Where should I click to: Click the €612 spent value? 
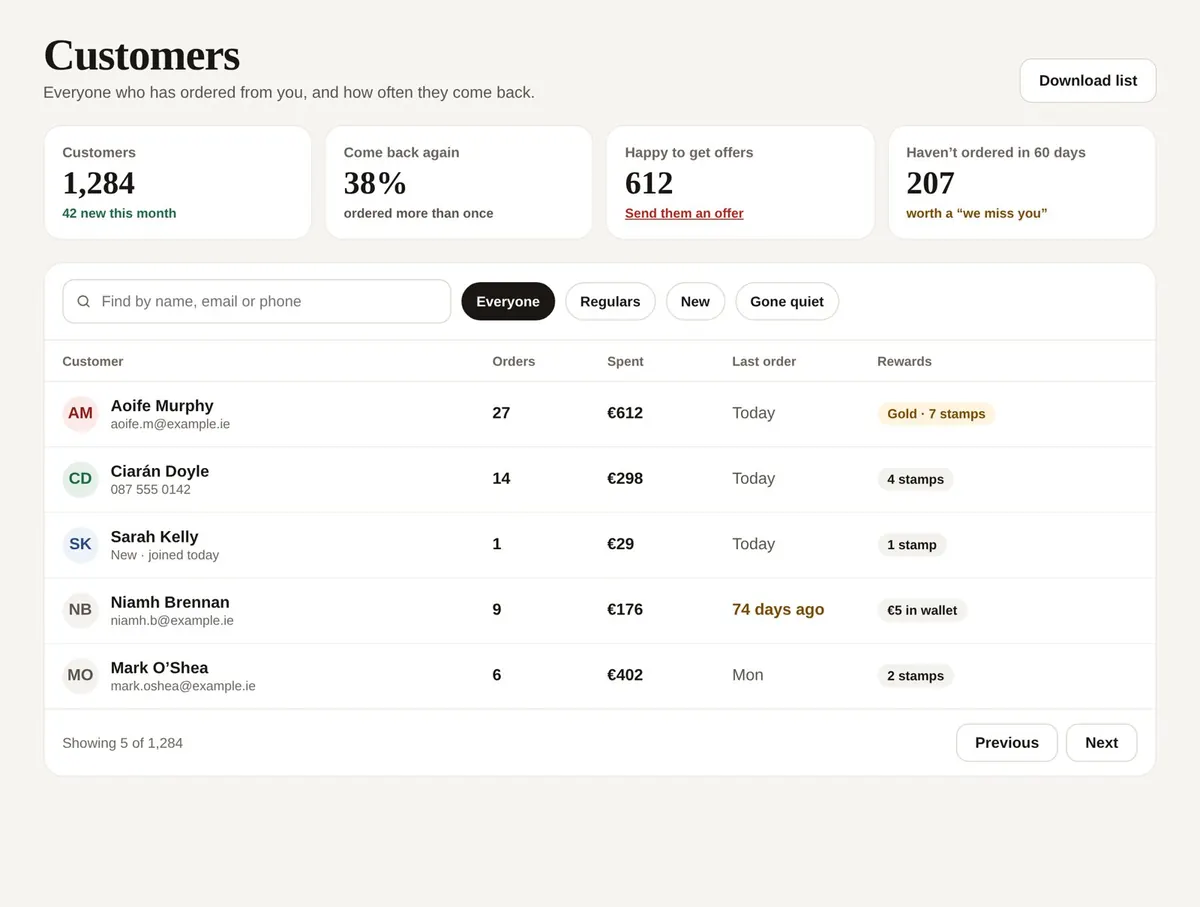625,413
